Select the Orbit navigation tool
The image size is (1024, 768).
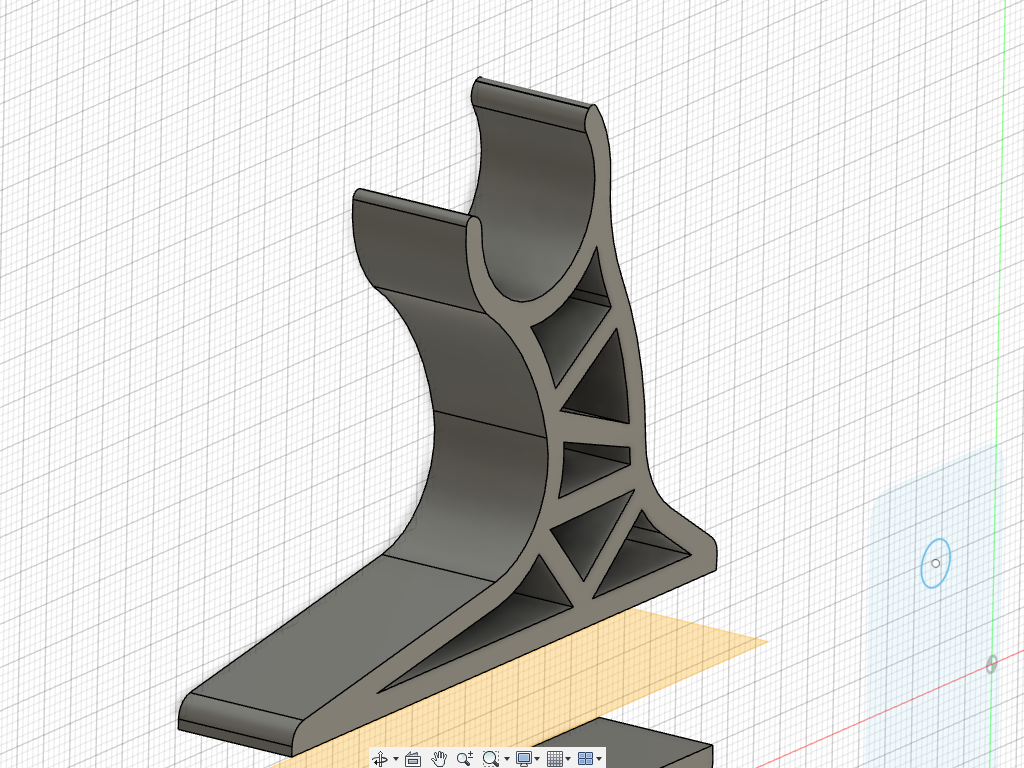click(x=380, y=758)
